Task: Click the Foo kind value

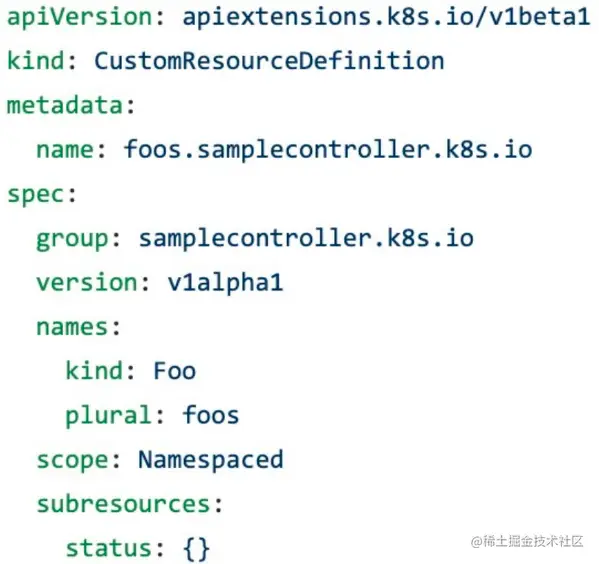Action: tap(175, 371)
